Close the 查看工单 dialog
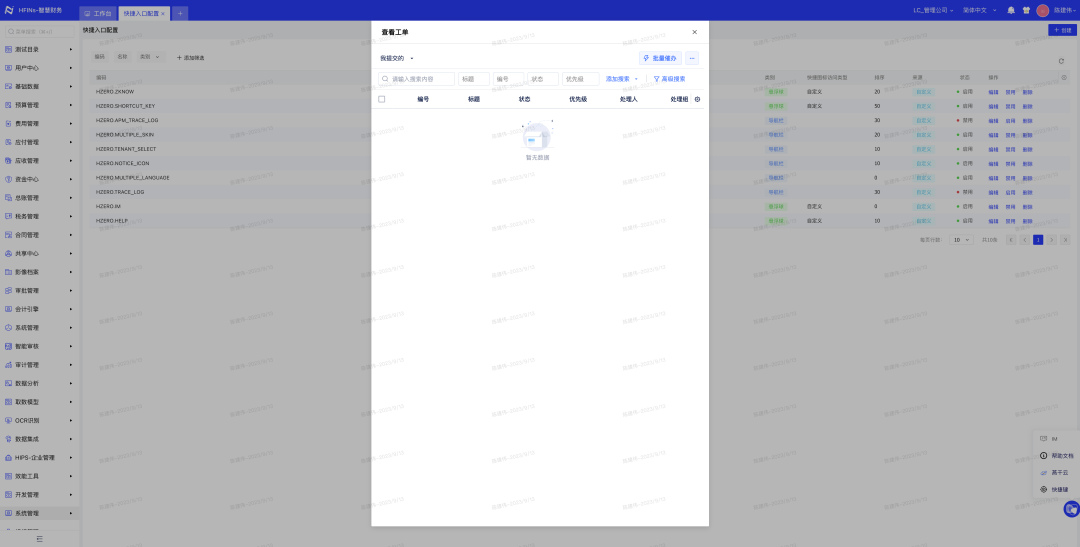Screen dimensions: 1080x547 pyautogui.click(x=694, y=32)
